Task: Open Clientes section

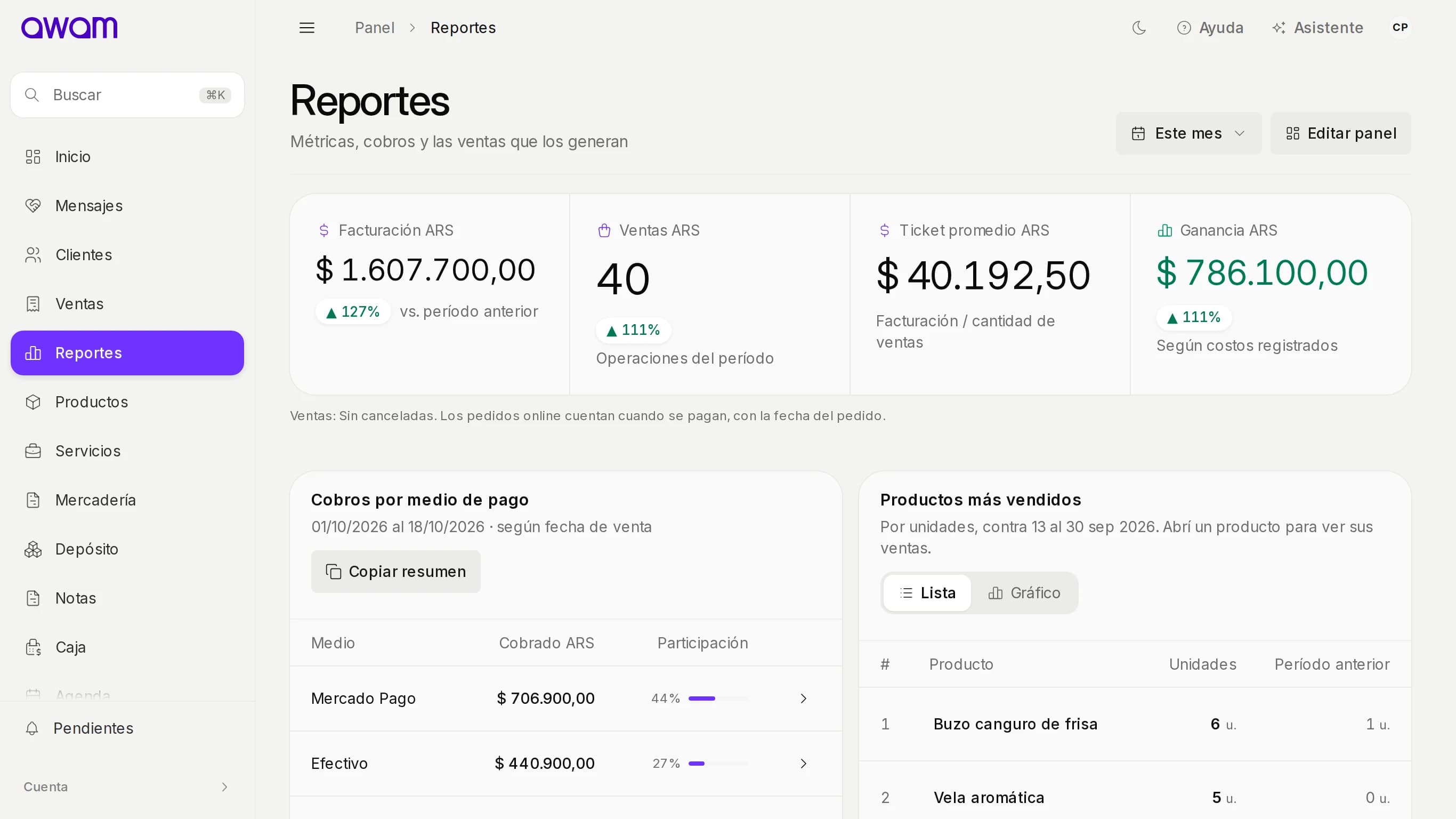Action: (127, 255)
